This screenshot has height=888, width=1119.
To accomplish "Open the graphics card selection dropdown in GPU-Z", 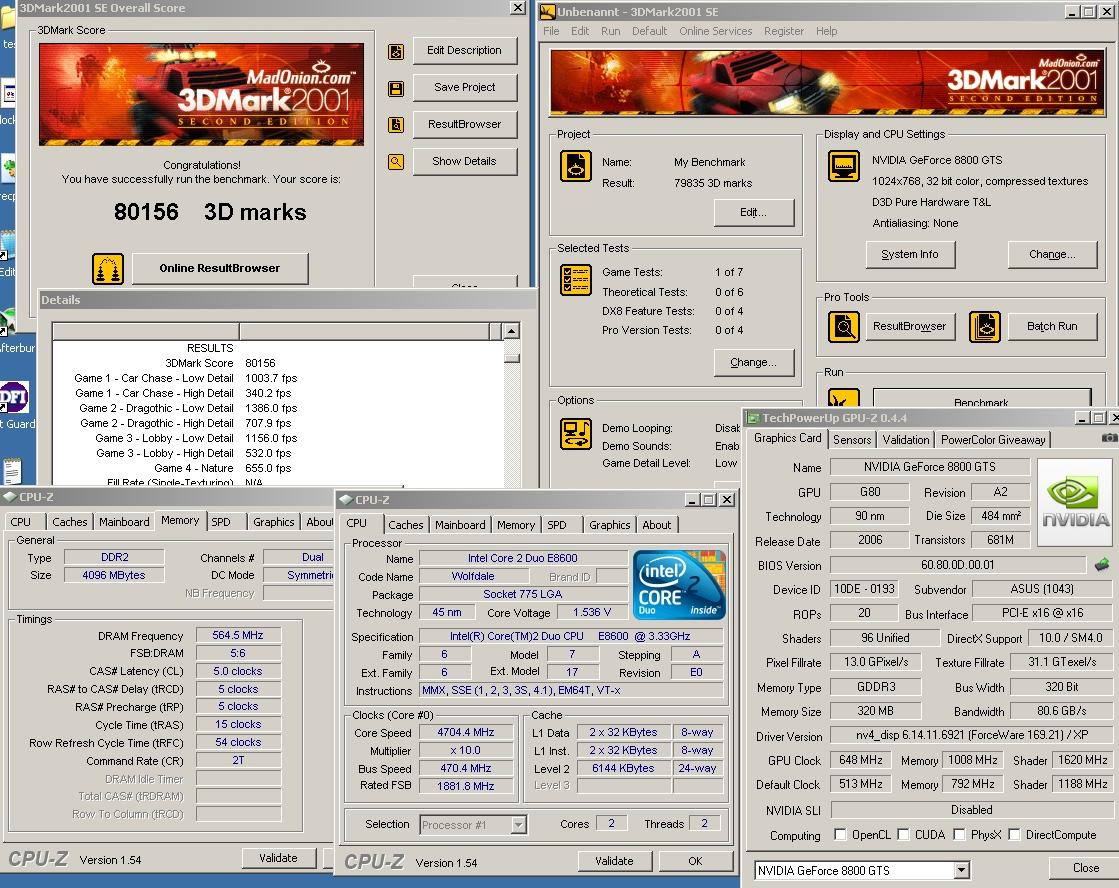I will pos(961,870).
